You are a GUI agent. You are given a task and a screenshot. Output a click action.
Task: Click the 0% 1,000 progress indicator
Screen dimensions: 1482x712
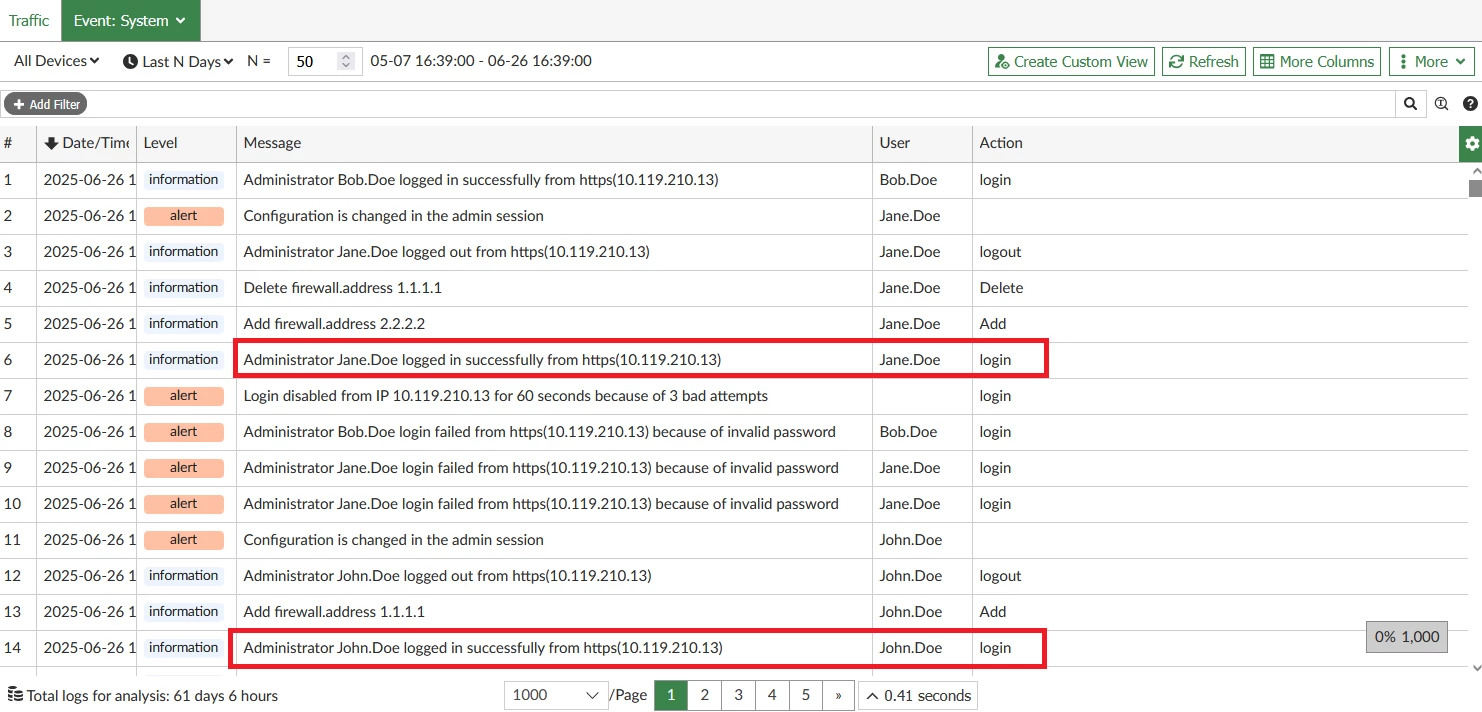(1407, 637)
